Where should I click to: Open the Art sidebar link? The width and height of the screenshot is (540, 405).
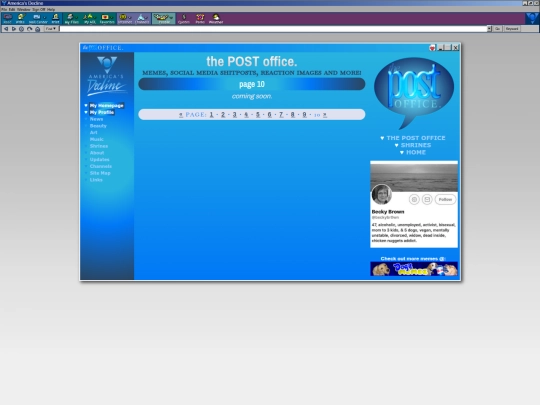(93, 133)
